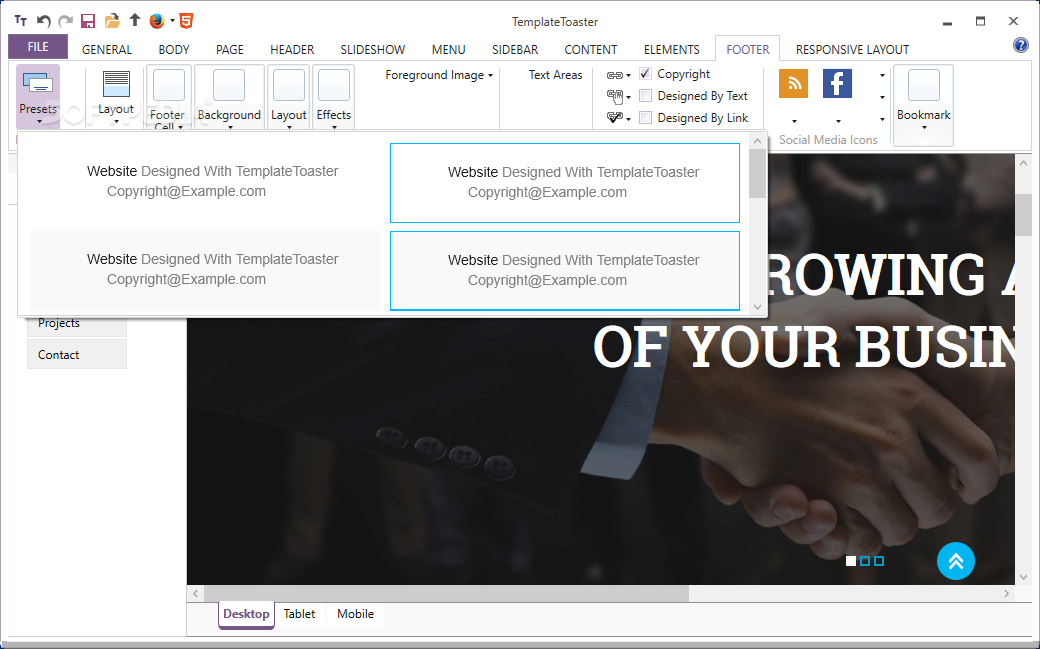The height and width of the screenshot is (649, 1040).
Task: Enable the Designed By Text checkbox
Action: pyautogui.click(x=645, y=96)
